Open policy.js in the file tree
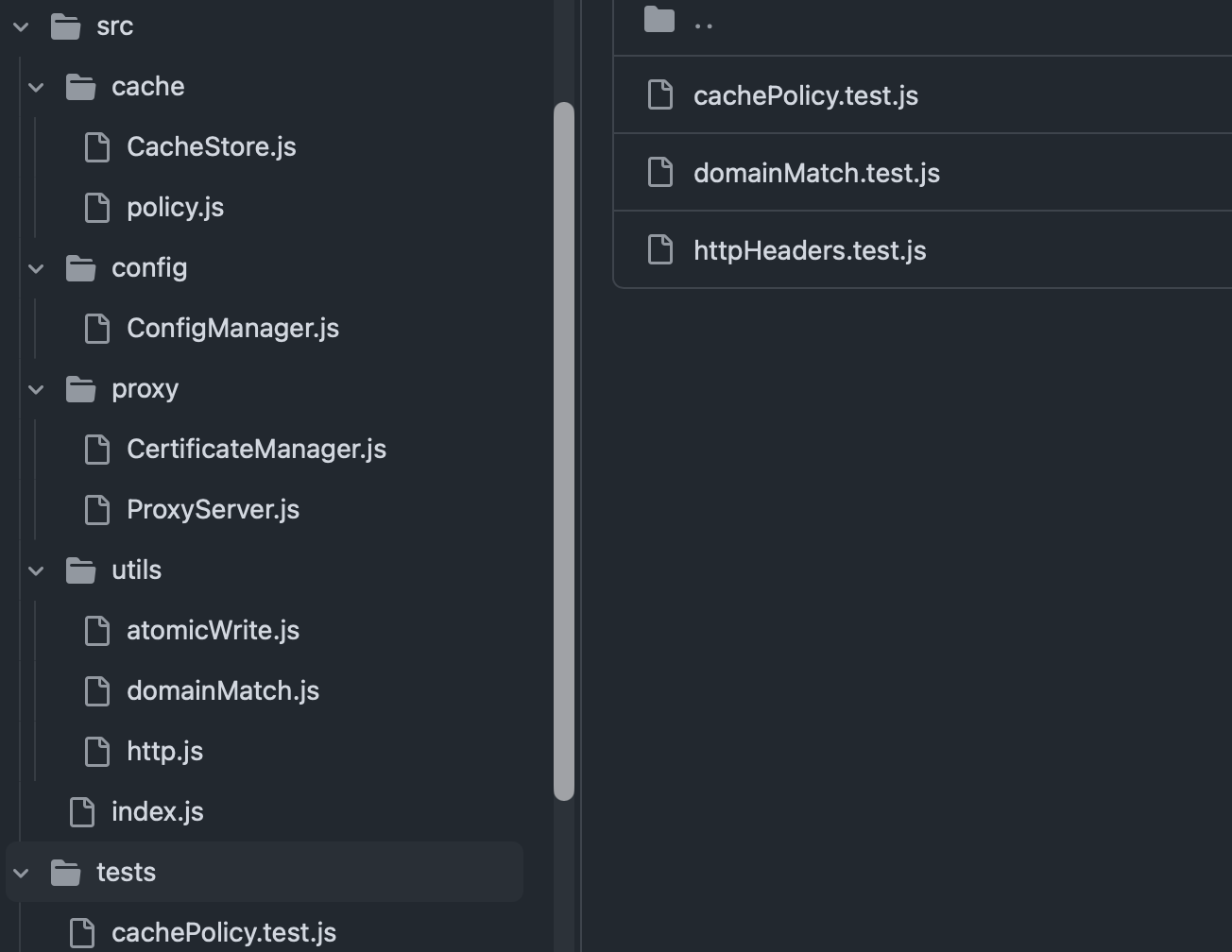This screenshot has height=952, width=1232. (x=175, y=208)
